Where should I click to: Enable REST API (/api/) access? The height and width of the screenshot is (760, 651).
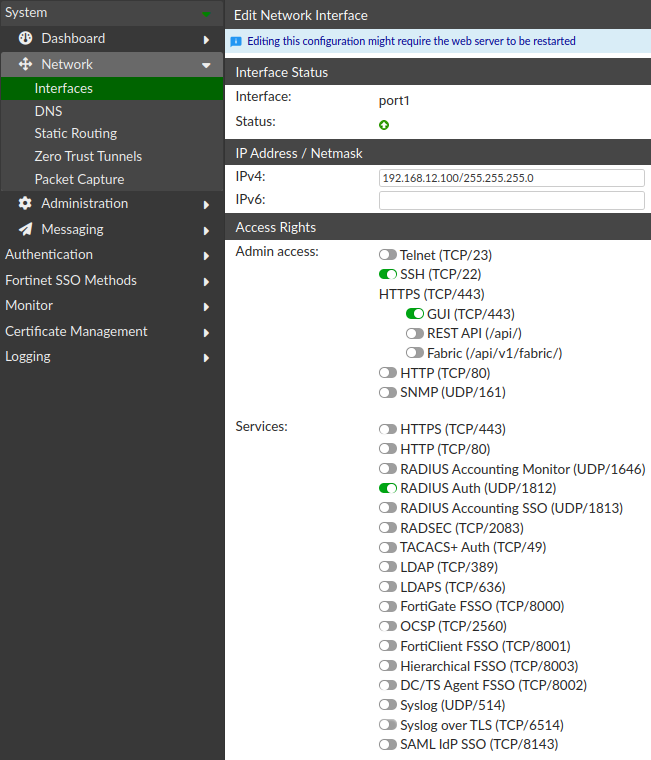click(415, 333)
